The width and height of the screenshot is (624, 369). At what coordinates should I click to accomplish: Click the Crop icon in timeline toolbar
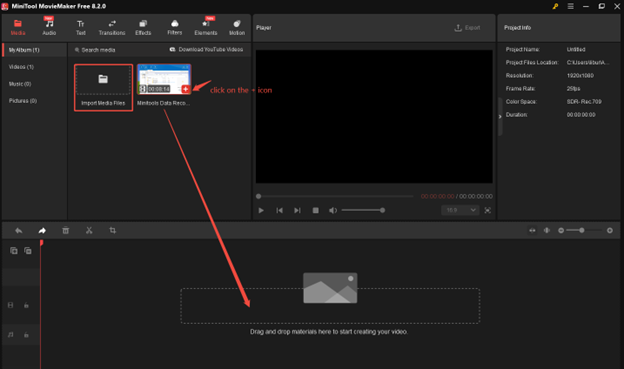click(113, 230)
